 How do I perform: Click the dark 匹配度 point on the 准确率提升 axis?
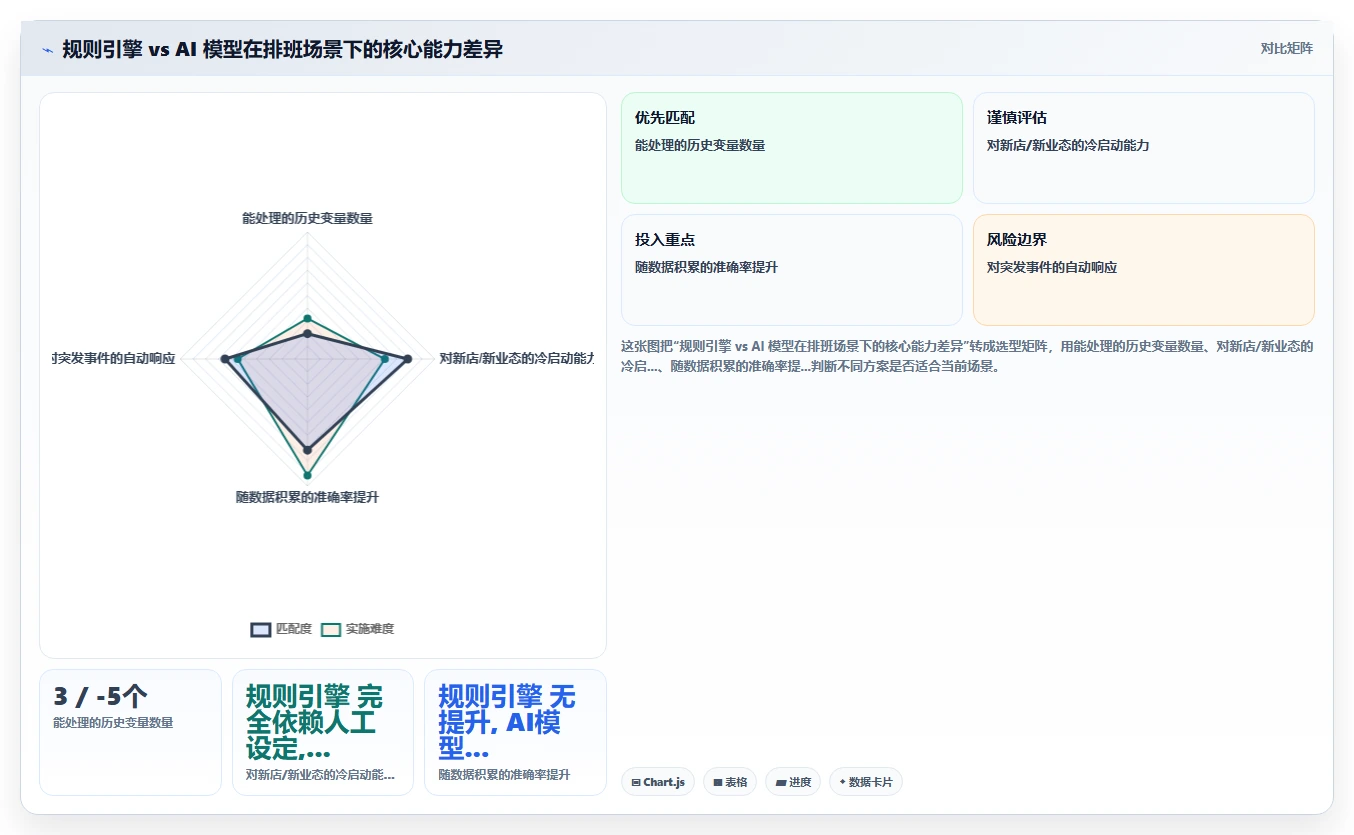[x=307, y=450]
